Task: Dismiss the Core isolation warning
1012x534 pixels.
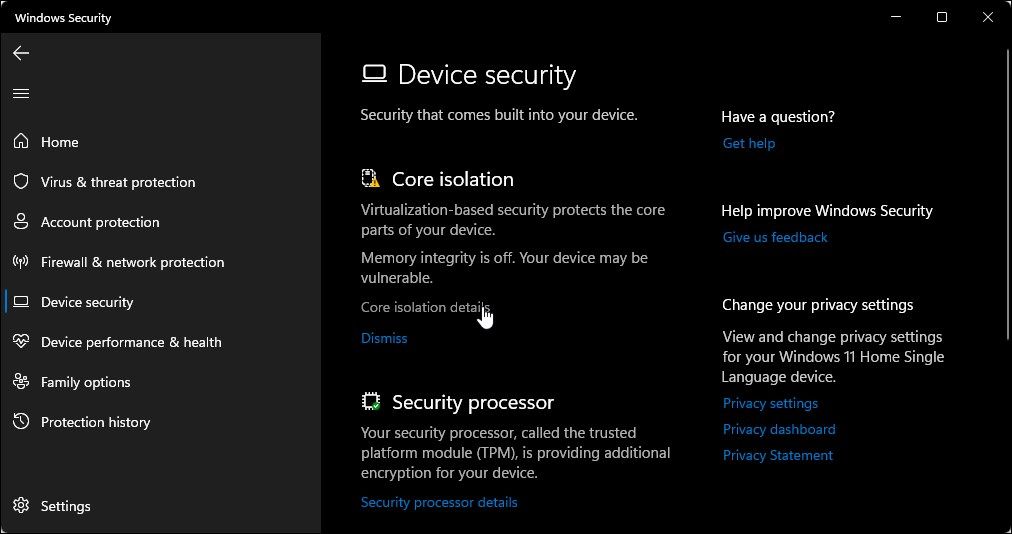Action: 384,338
